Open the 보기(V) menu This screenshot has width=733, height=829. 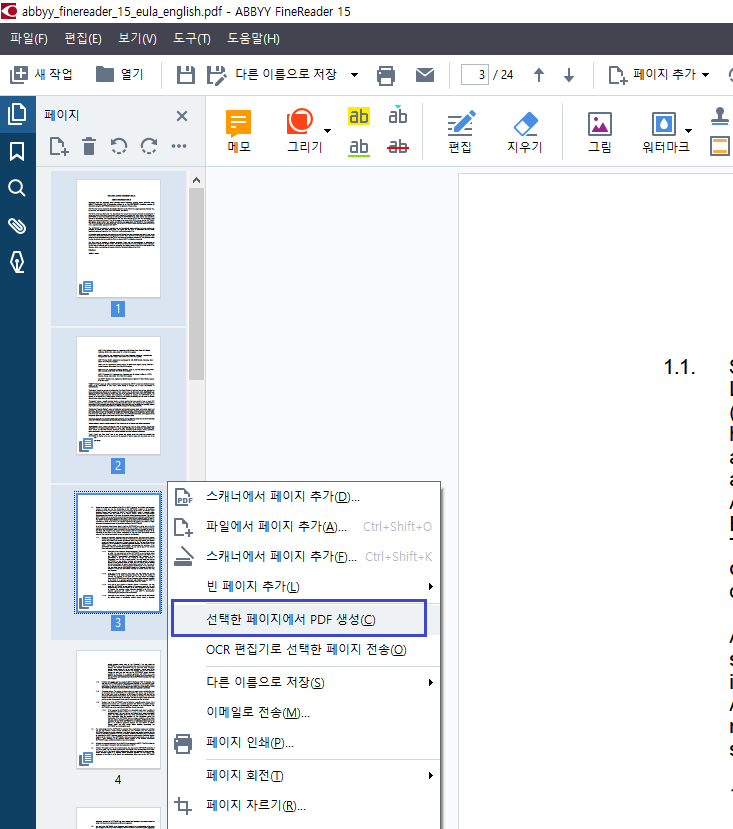point(138,39)
